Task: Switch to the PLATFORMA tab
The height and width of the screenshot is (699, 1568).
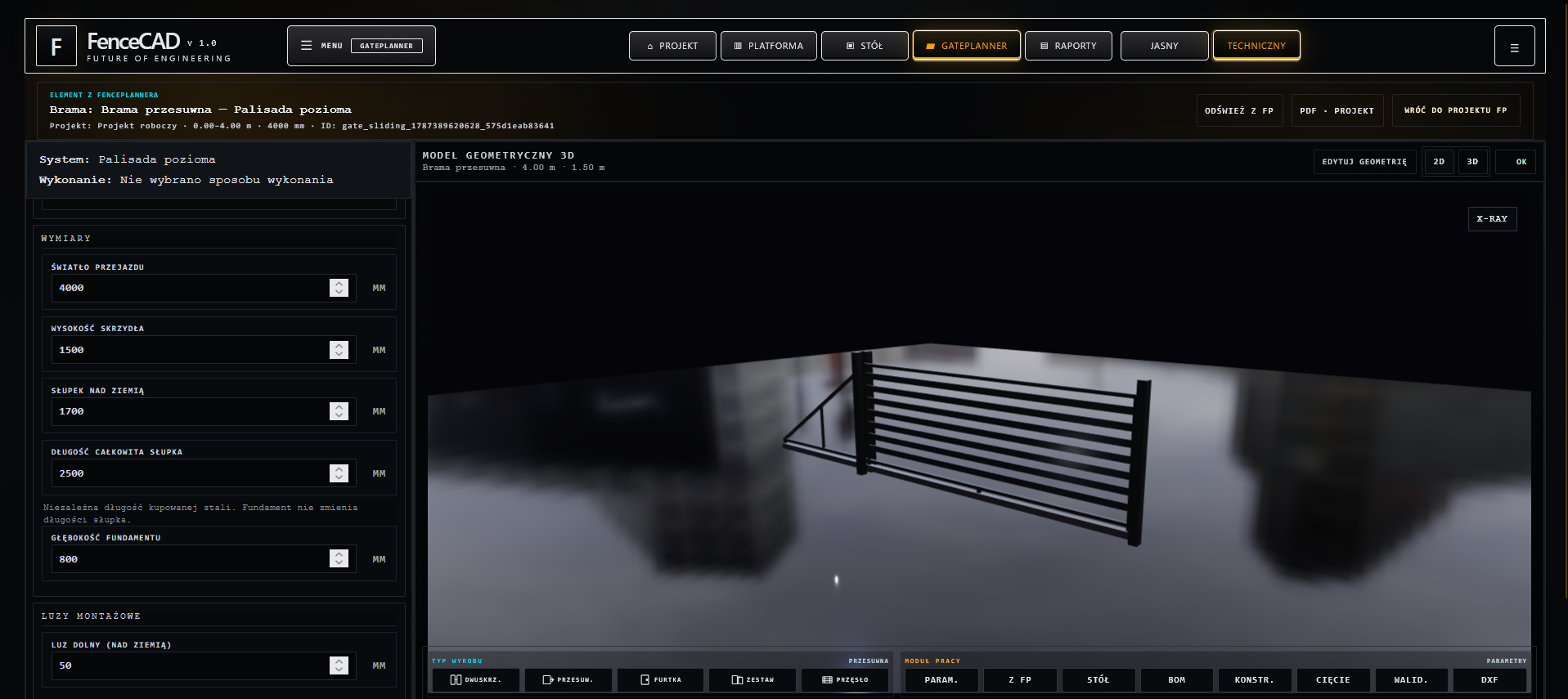Action: 769,46
